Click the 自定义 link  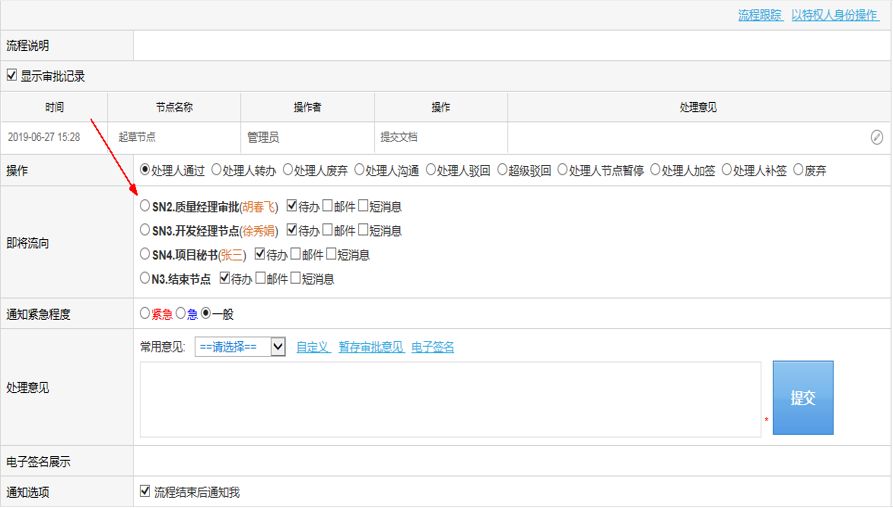pos(313,347)
